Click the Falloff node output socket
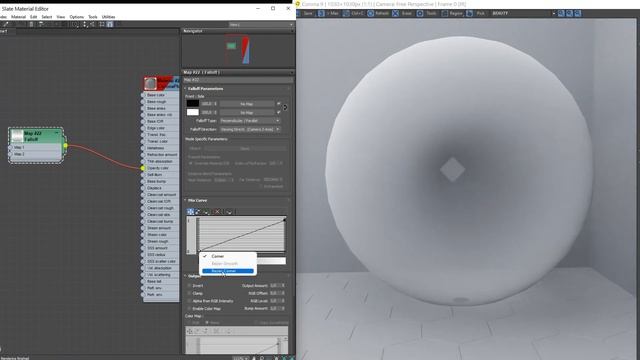This screenshot has width=640, height=360. (65, 146)
